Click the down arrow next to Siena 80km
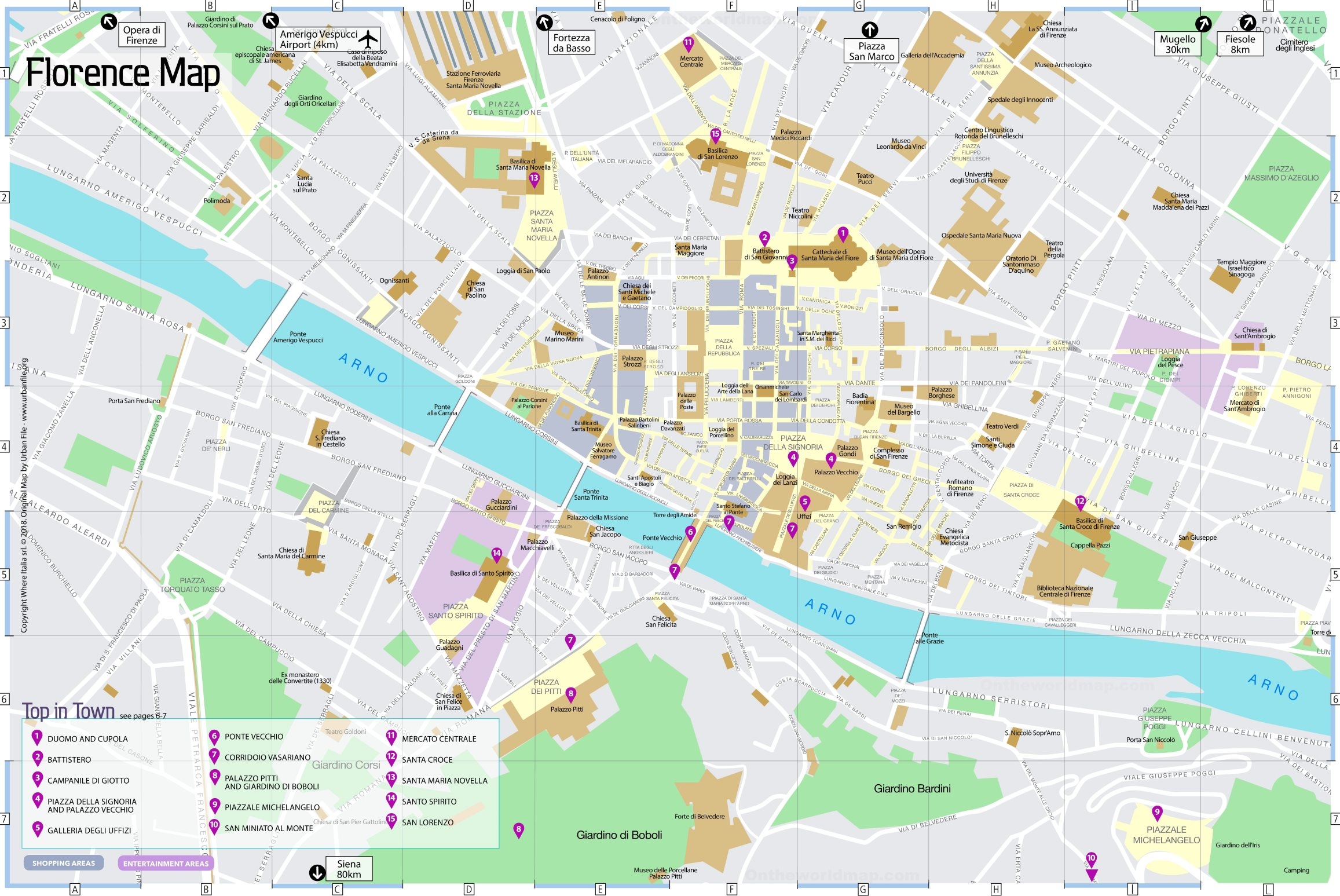The height and width of the screenshot is (896, 1340). (317, 872)
